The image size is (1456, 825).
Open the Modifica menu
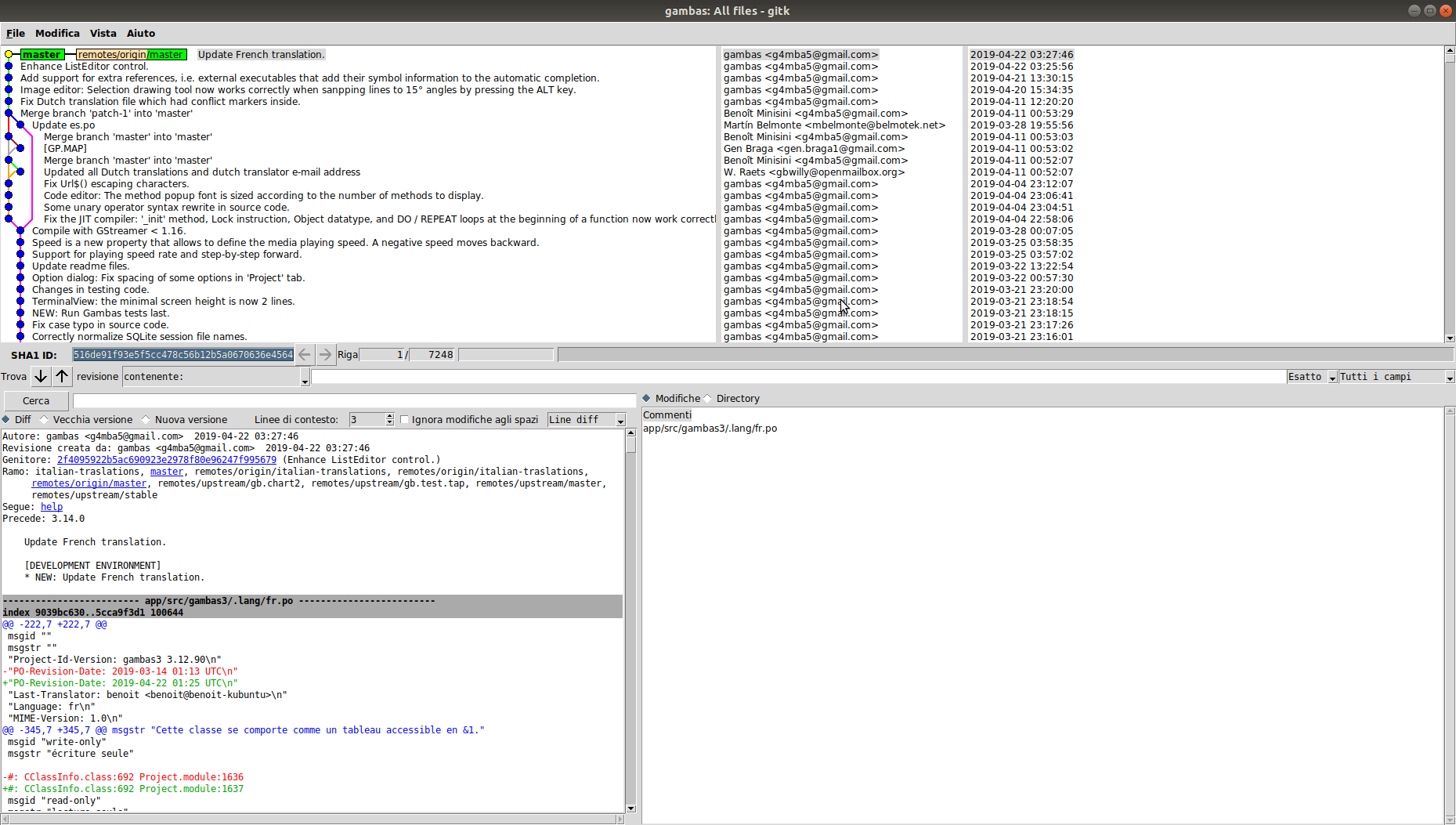pos(57,34)
